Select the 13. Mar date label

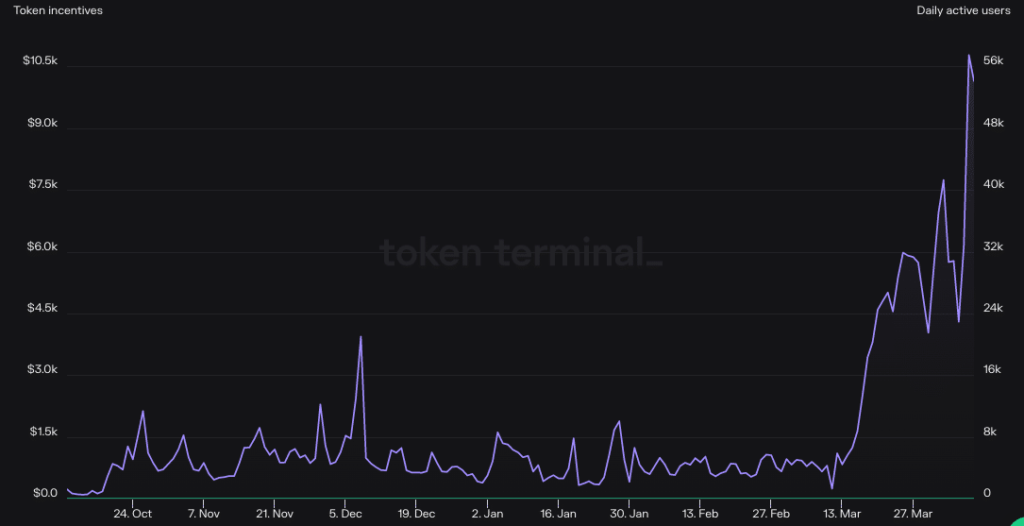coord(841,514)
